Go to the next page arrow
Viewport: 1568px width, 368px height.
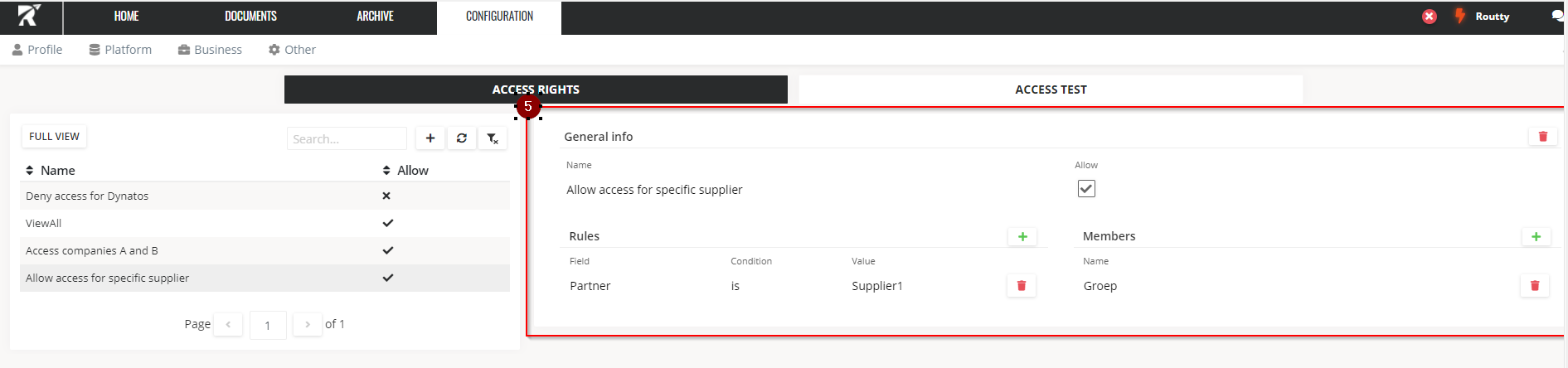(308, 325)
